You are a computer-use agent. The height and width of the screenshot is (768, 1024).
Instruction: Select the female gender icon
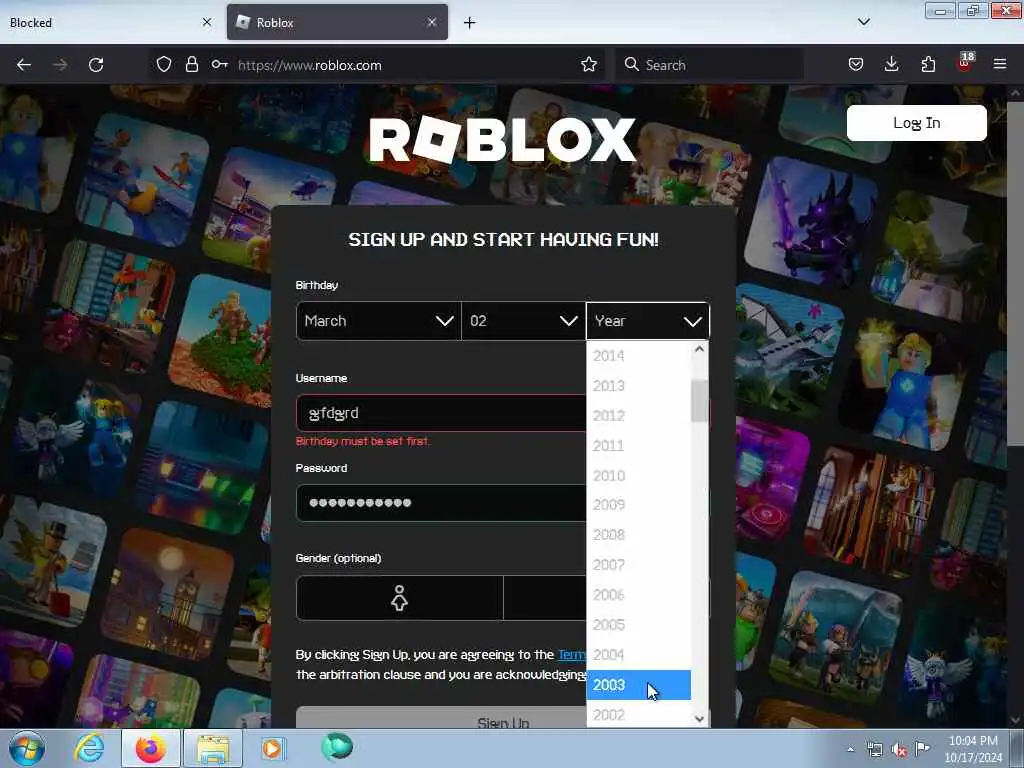click(x=399, y=598)
